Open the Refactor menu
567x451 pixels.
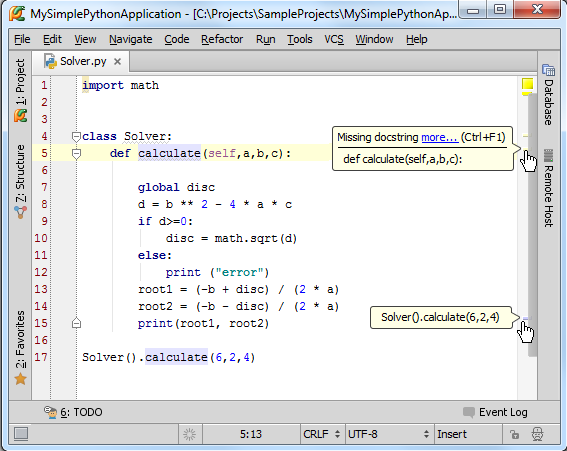pyautogui.click(x=222, y=39)
